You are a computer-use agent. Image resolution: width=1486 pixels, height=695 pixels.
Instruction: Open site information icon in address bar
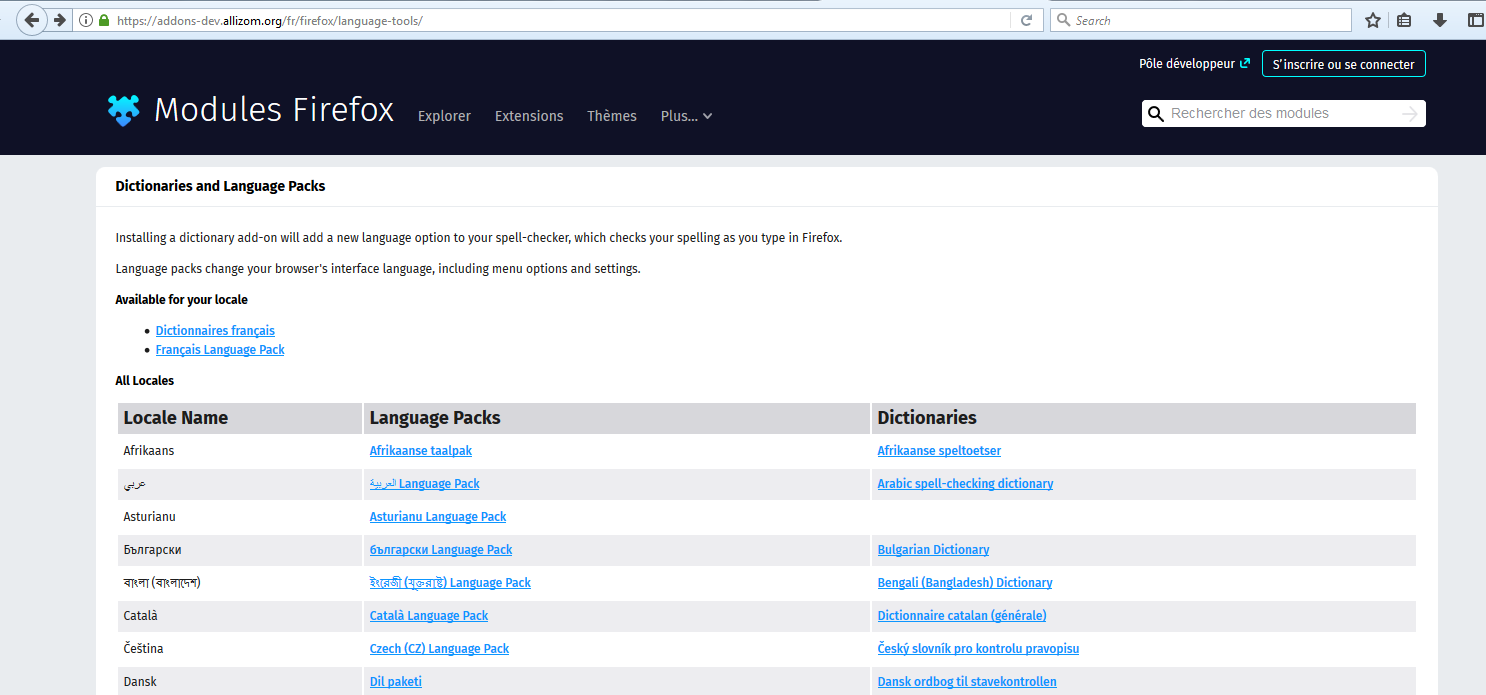(86, 20)
